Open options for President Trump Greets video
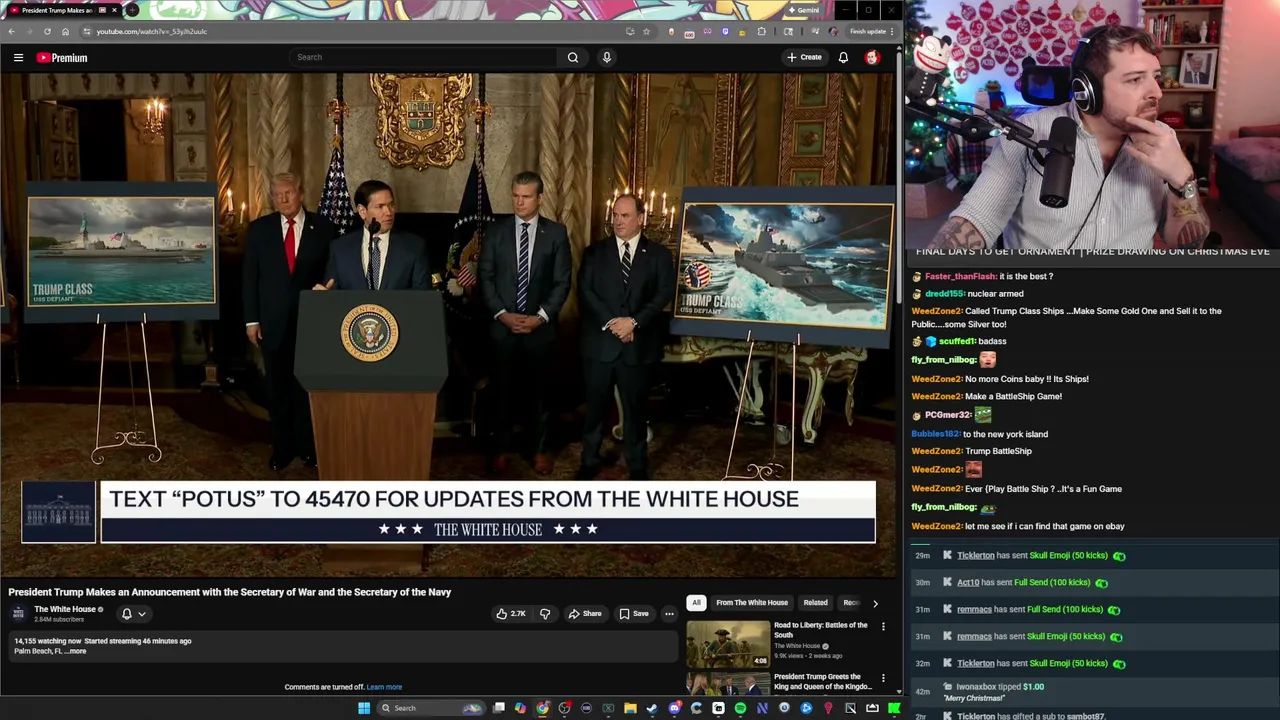 pyautogui.click(x=883, y=679)
